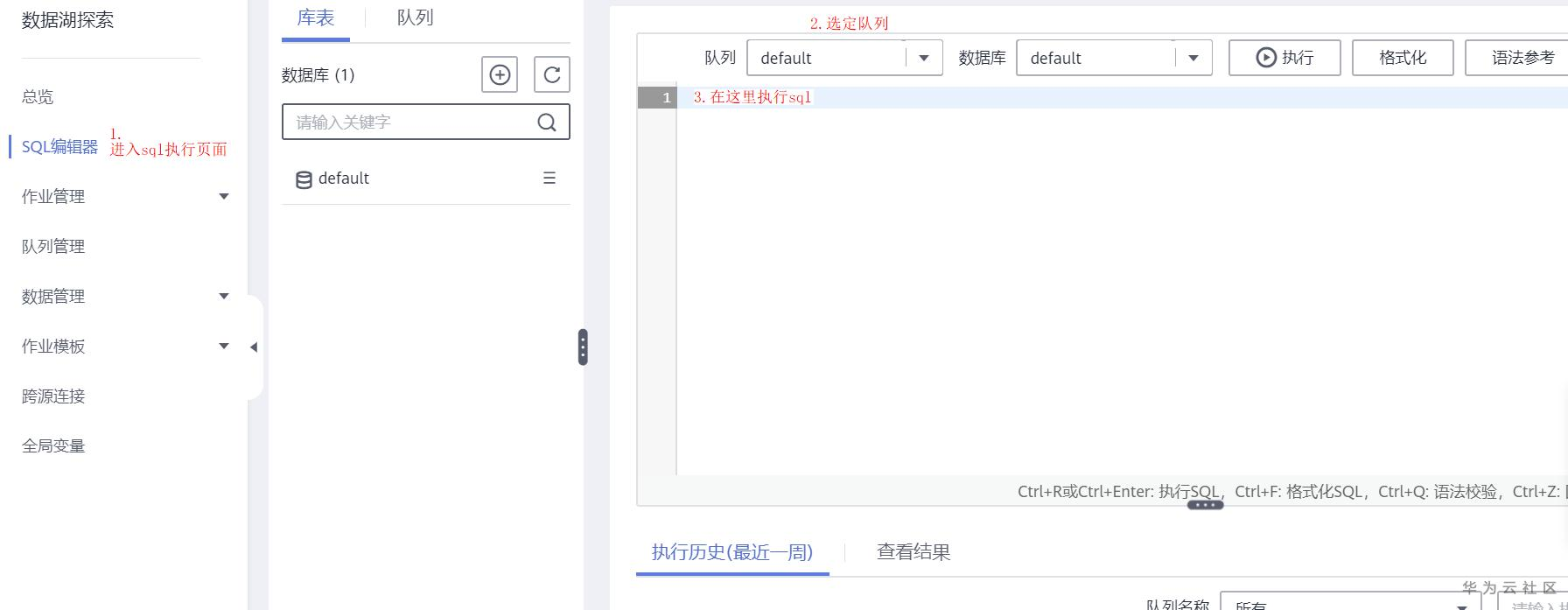This screenshot has height=610, width=1568.
Task: Click the search magnifier icon
Action: click(x=547, y=123)
